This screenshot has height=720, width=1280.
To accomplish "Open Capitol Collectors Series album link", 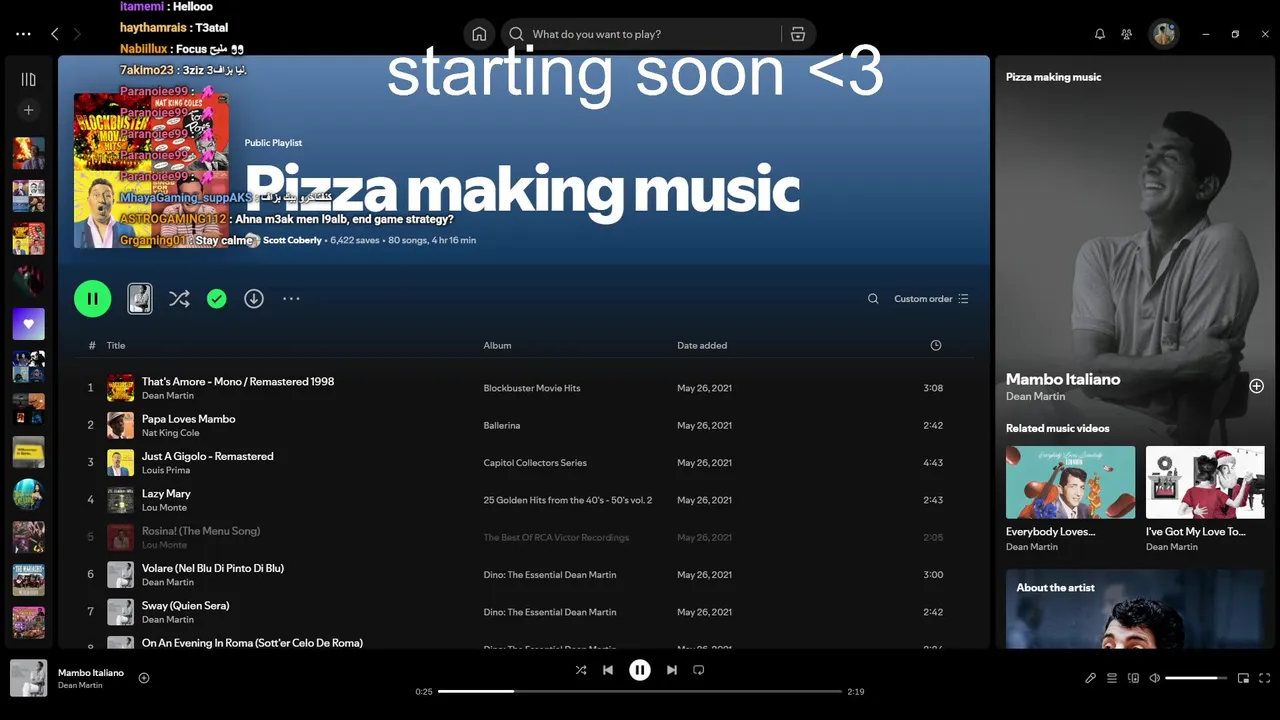I will 535,463.
